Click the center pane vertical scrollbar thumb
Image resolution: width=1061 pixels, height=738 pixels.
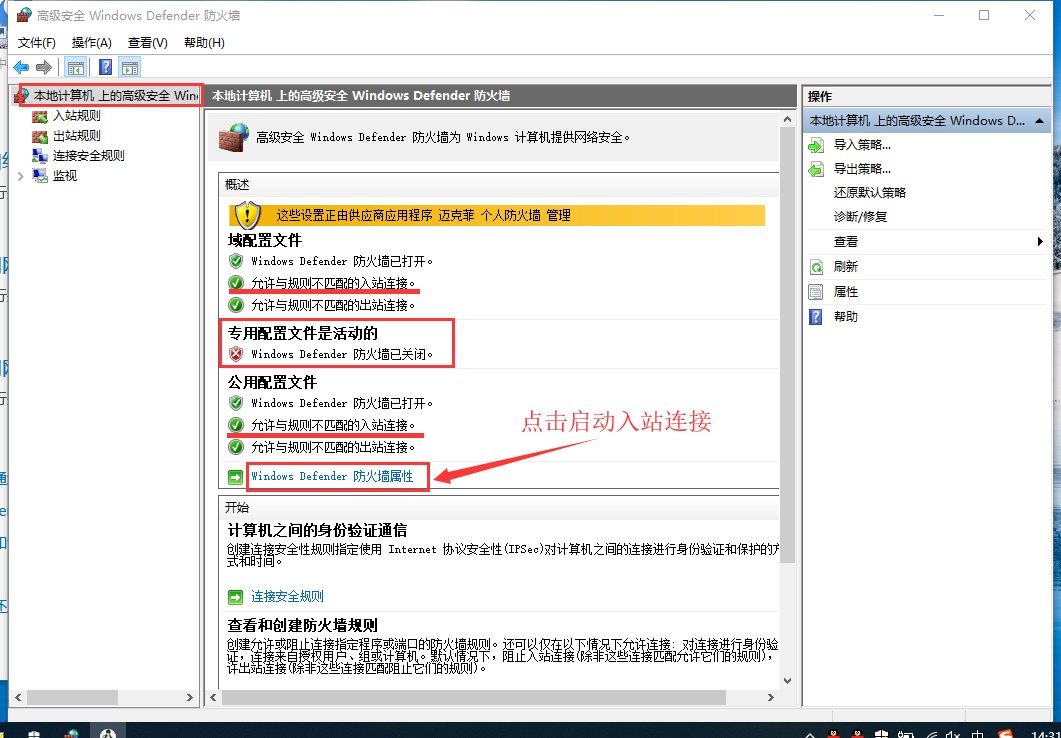coord(787,345)
